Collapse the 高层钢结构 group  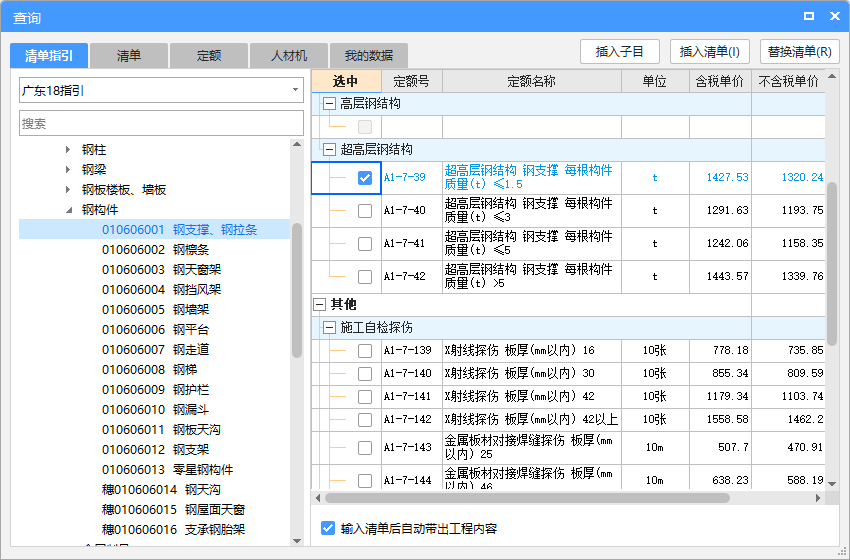pyautogui.click(x=329, y=104)
